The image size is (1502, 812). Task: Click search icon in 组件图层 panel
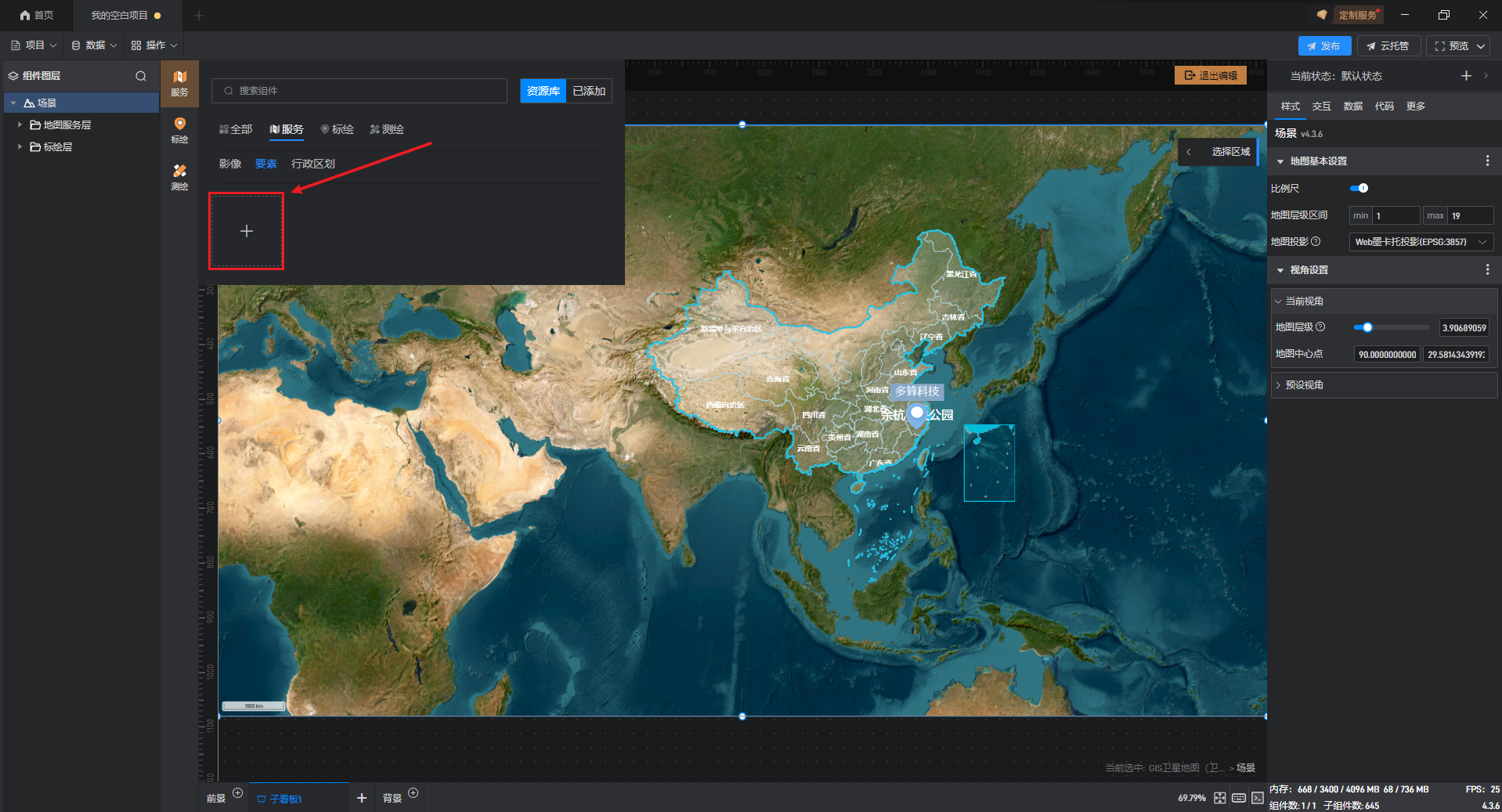pos(141,76)
